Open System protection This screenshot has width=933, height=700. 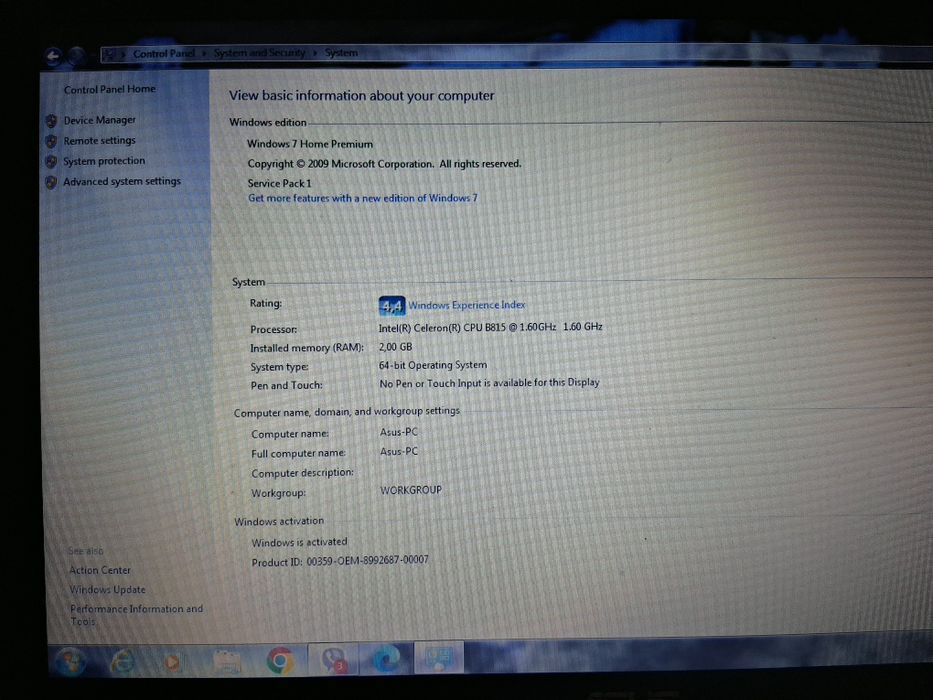pyautogui.click(x=104, y=161)
